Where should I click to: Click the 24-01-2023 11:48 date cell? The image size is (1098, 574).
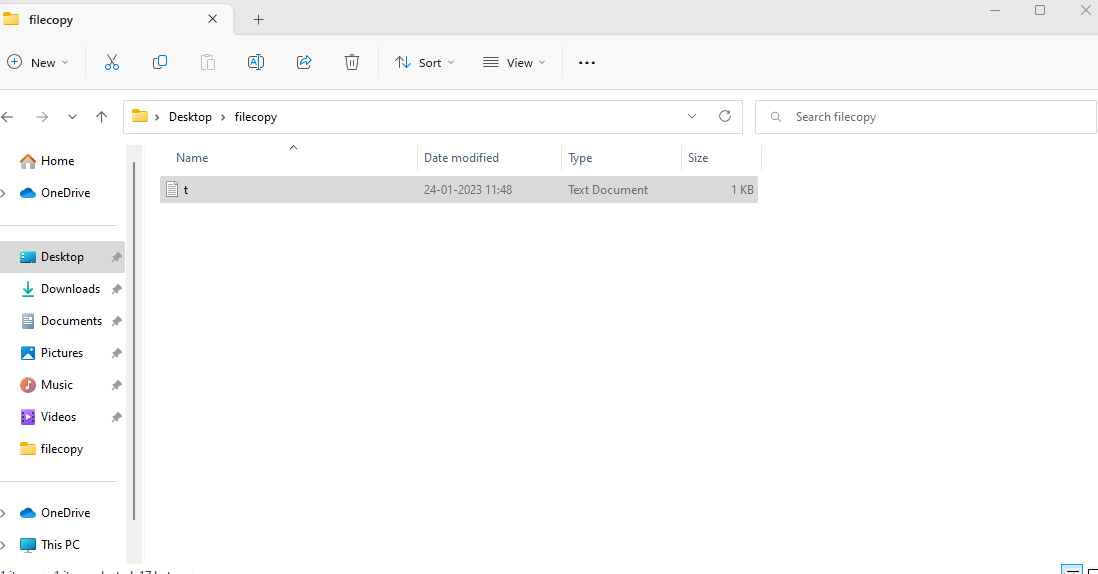click(x=468, y=190)
